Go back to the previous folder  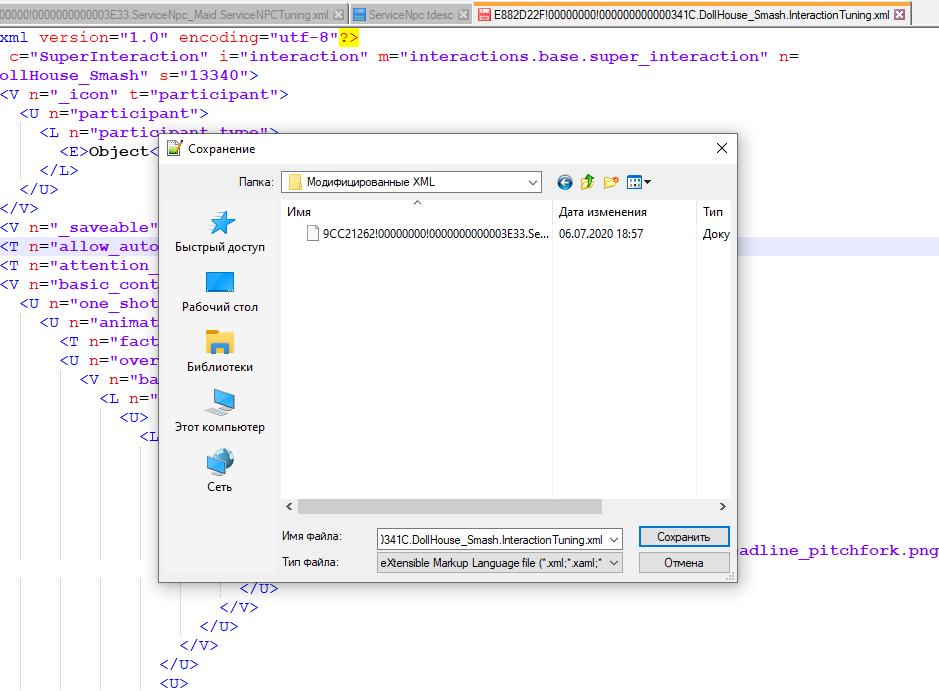[x=565, y=182]
